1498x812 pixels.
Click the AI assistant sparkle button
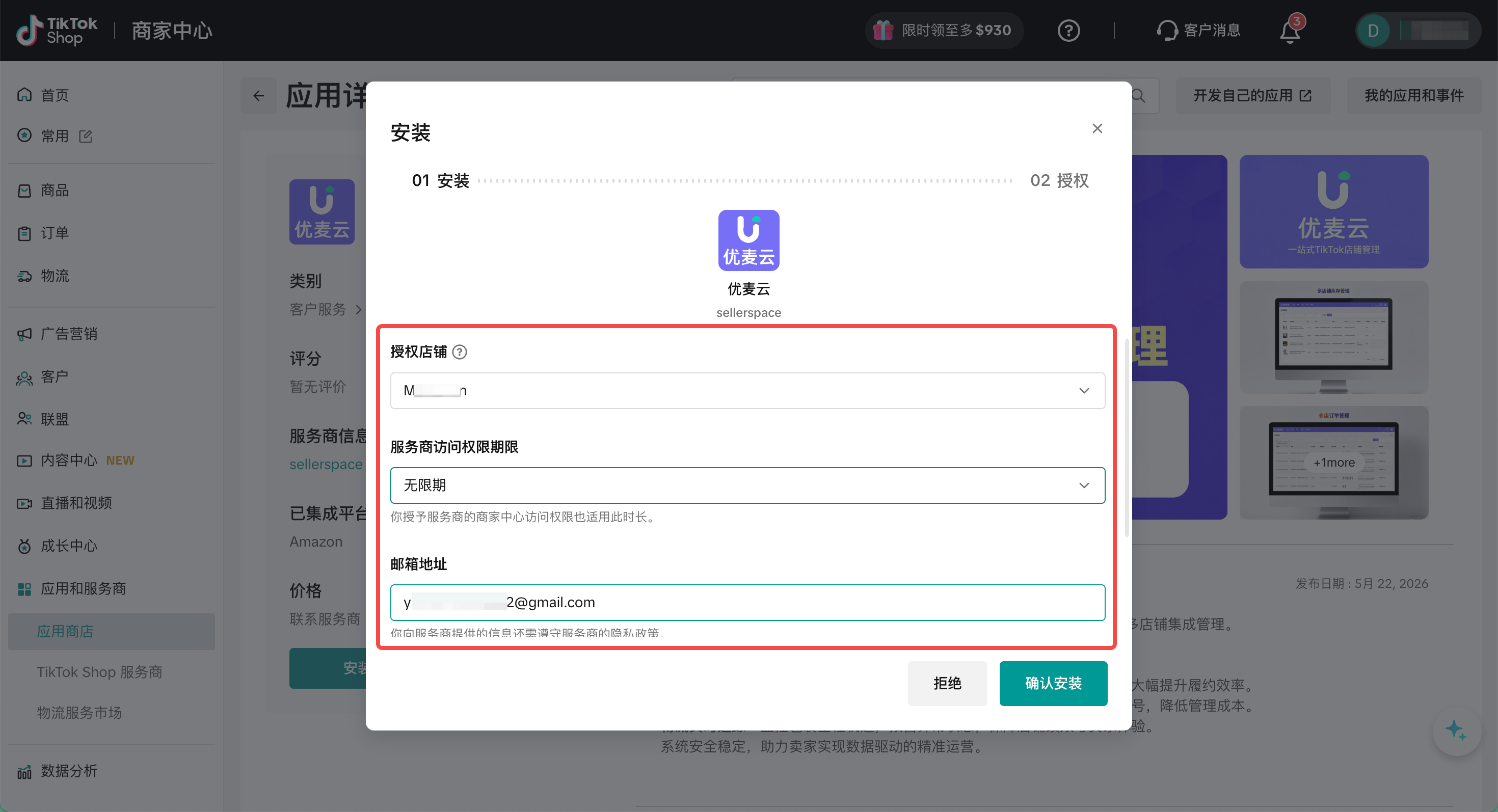point(1456,730)
